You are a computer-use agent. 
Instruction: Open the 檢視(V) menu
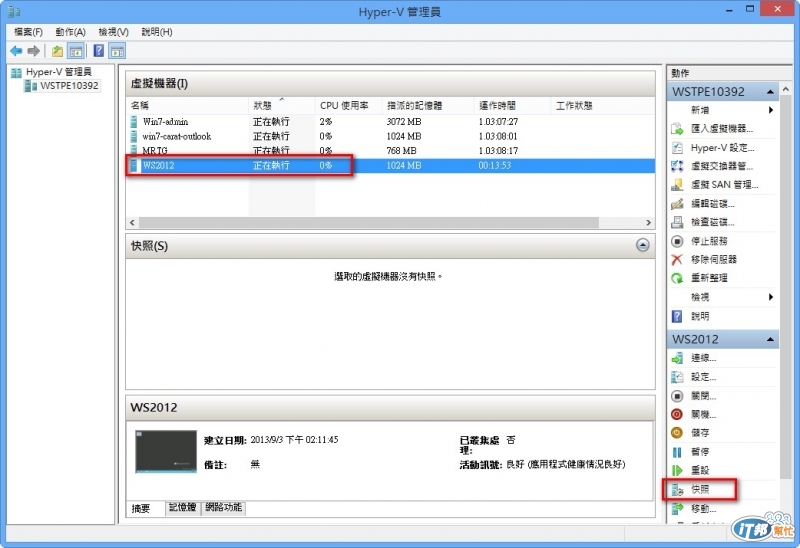pyautogui.click(x=113, y=32)
